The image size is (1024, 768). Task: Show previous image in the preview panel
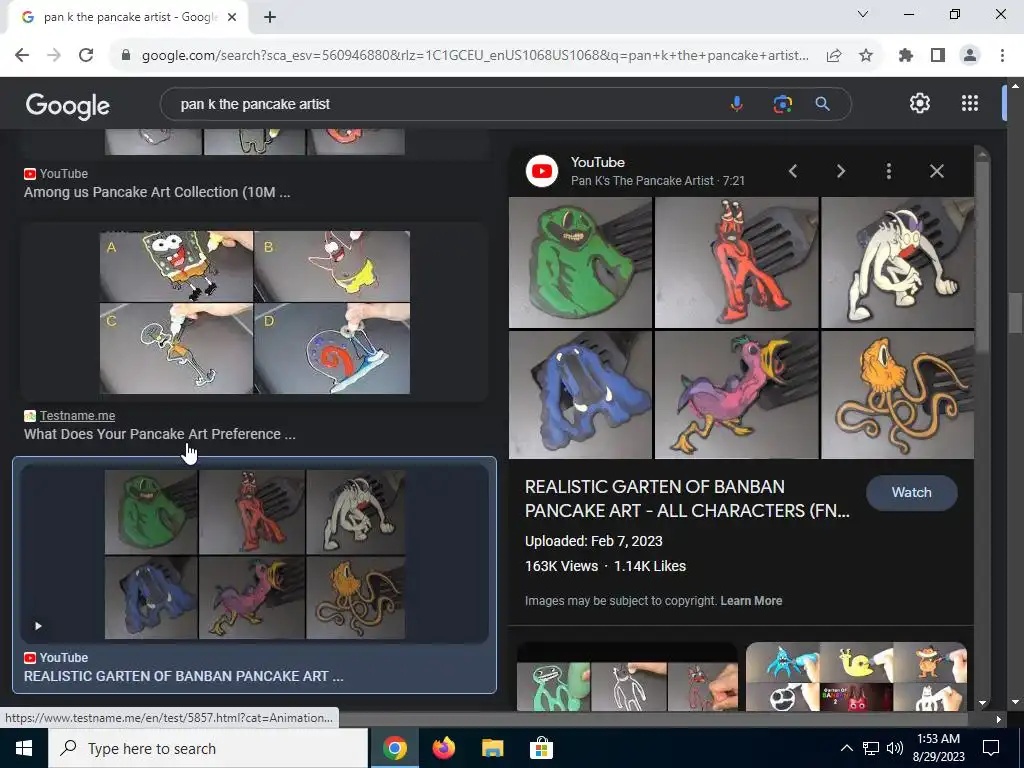pyautogui.click(x=793, y=171)
